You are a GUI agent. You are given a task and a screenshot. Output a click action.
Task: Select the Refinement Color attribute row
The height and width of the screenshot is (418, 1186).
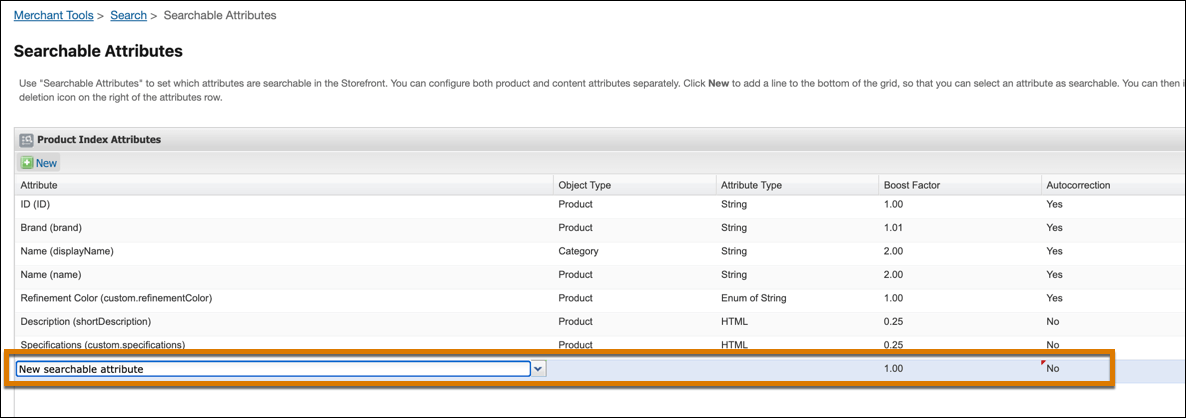pos(116,298)
